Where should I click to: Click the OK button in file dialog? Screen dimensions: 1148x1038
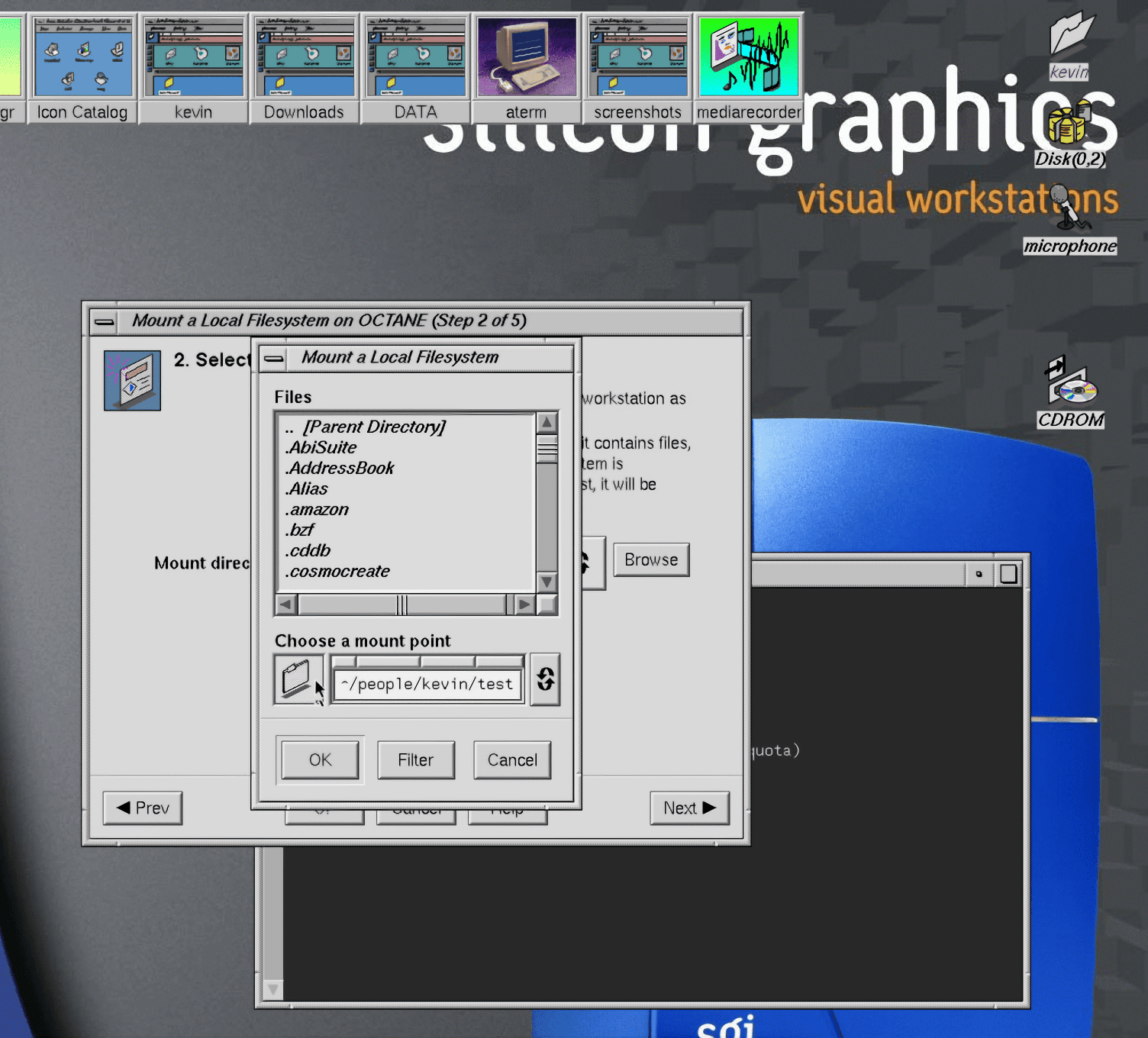[x=320, y=760]
